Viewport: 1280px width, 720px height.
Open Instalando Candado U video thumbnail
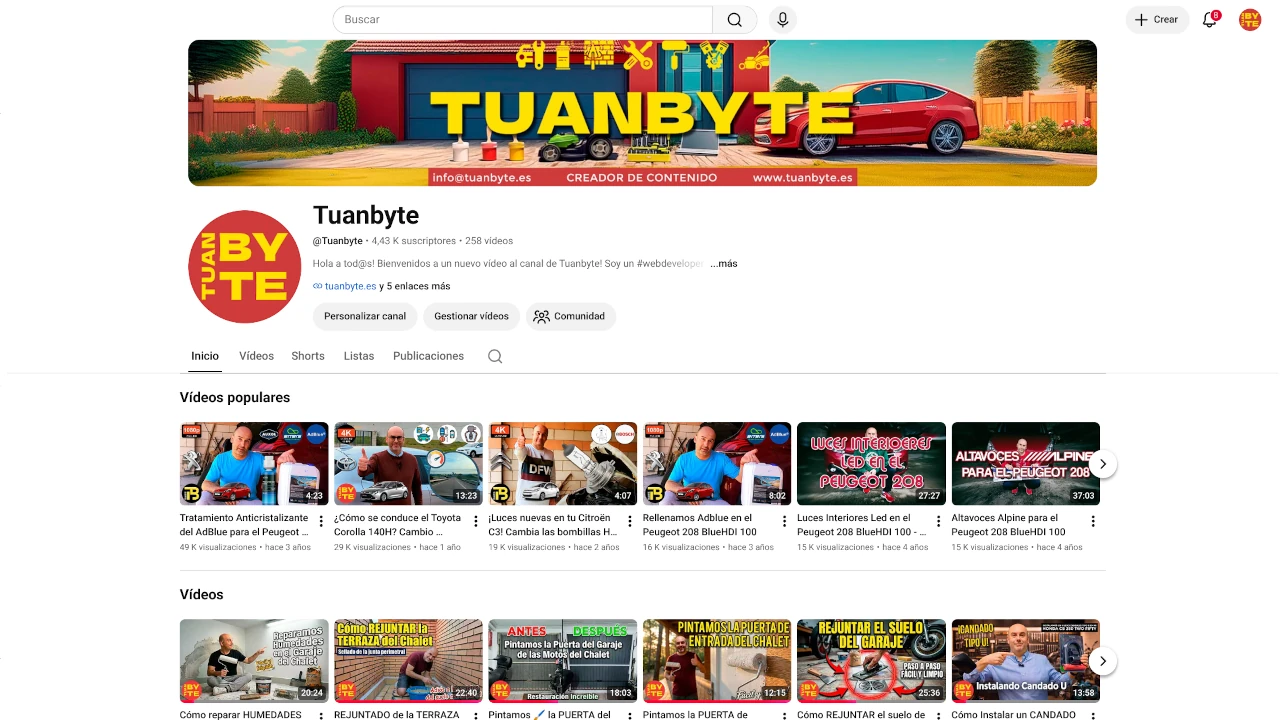[1025, 661]
